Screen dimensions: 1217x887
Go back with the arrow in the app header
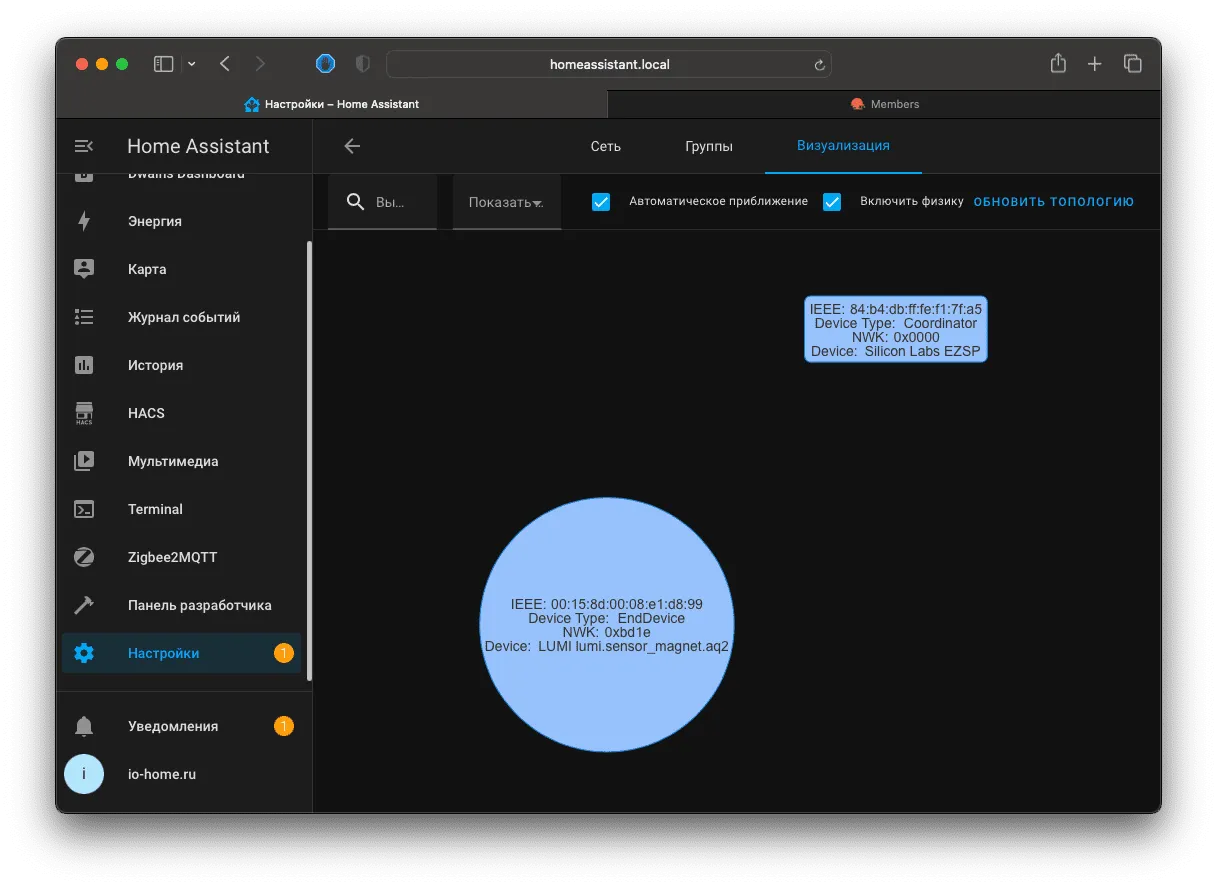pyautogui.click(x=352, y=146)
